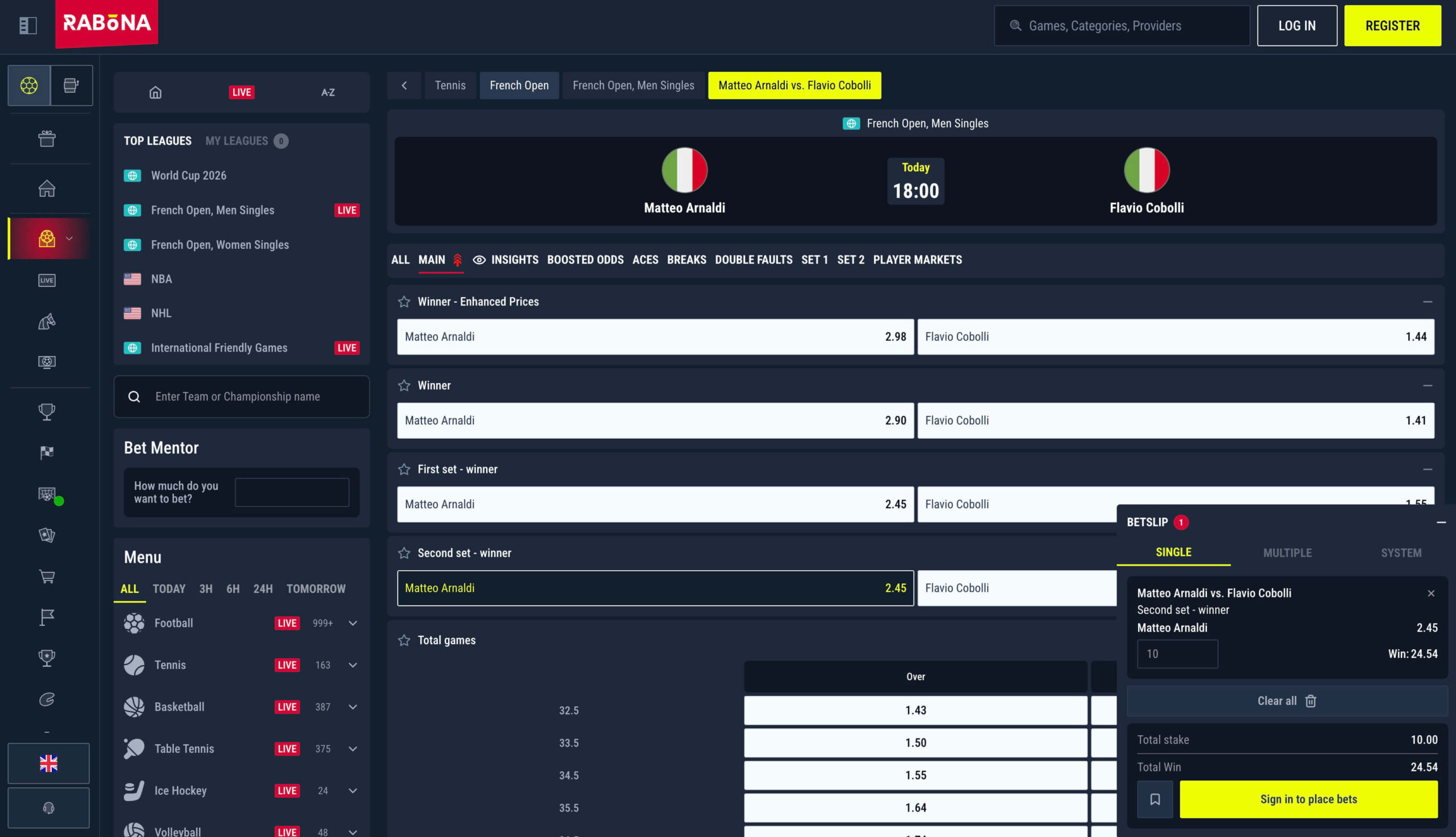1456x837 pixels.
Task: Expand the Table Tennis row chevron
Action: pos(353,749)
